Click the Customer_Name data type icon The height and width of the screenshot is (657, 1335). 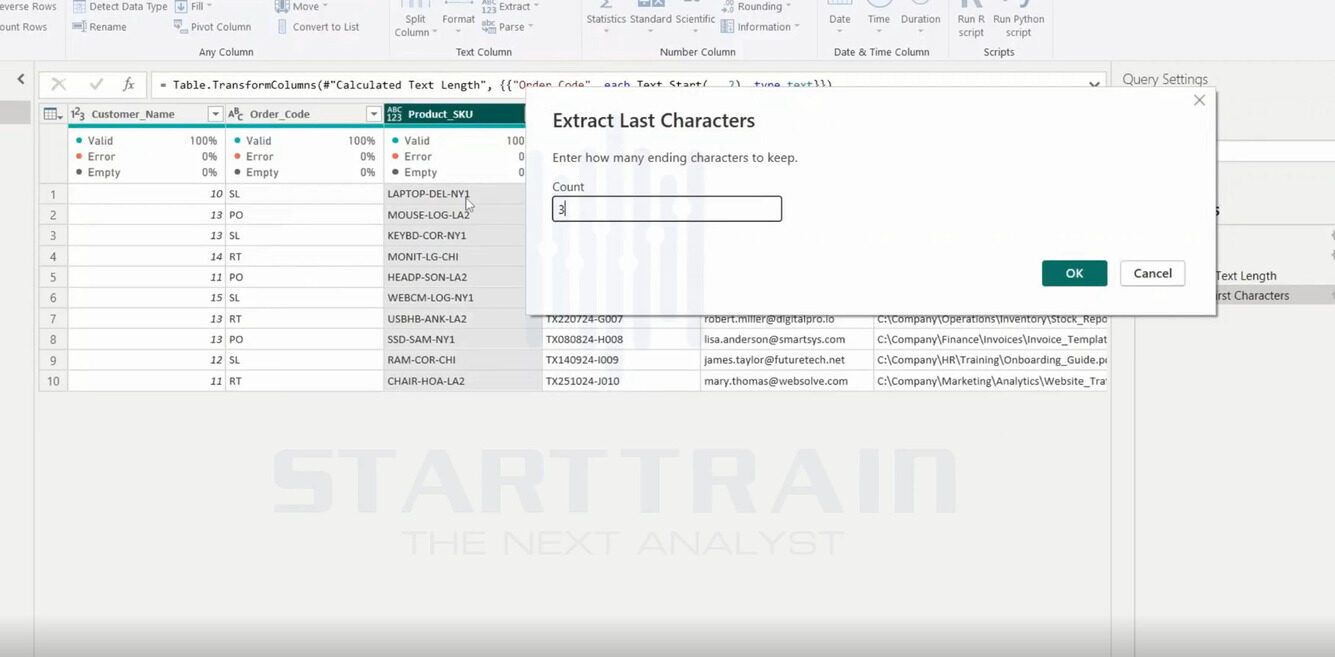pyautogui.click(x=78, y=114)
